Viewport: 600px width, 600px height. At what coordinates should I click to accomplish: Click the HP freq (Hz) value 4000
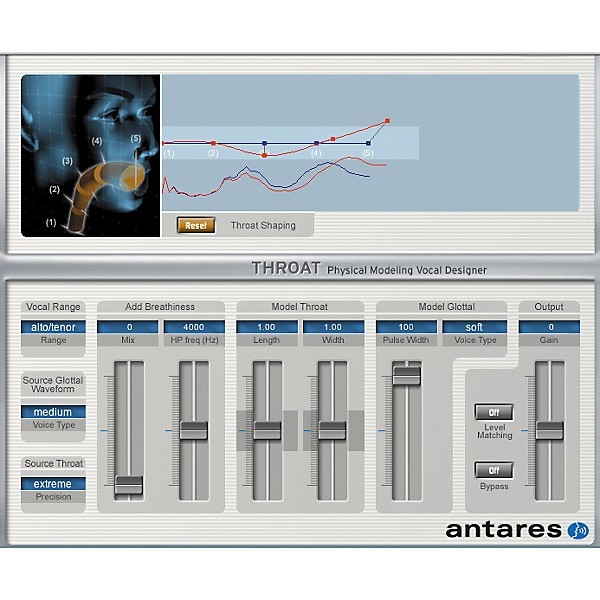tap(194, 327)
